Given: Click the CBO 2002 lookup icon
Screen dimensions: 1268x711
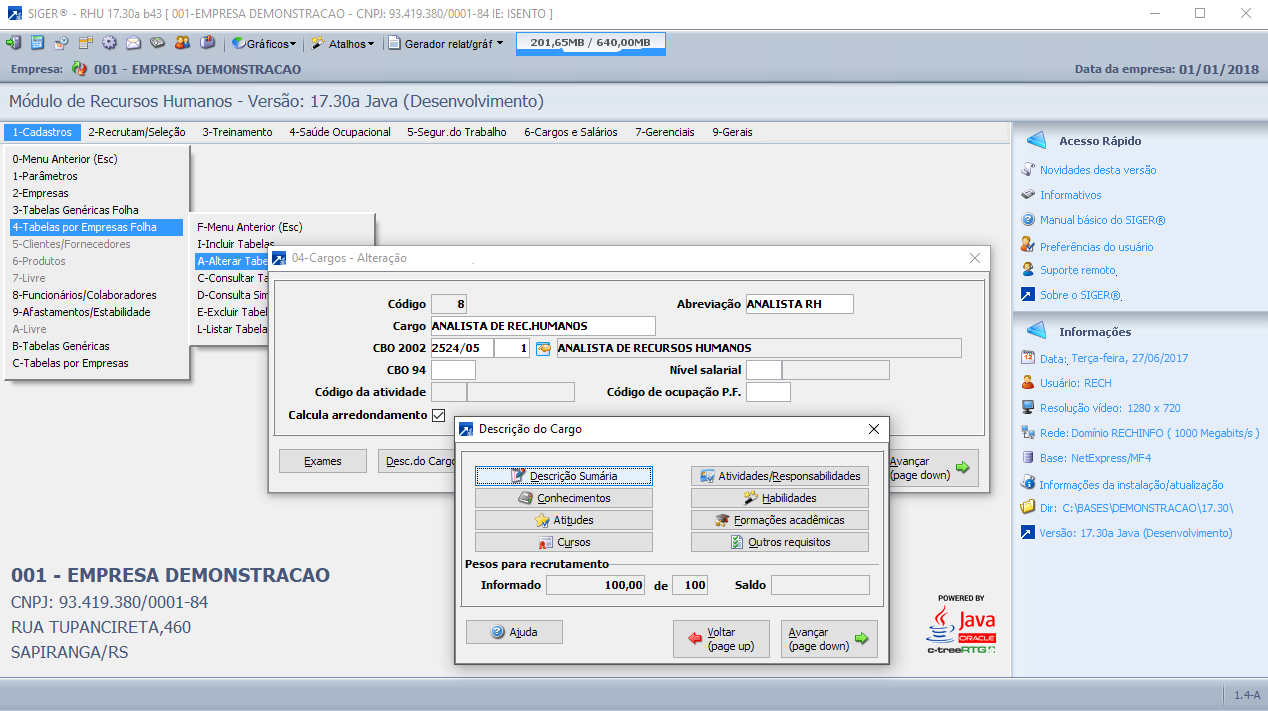Looking at the screenshot, I should point(544,348).
